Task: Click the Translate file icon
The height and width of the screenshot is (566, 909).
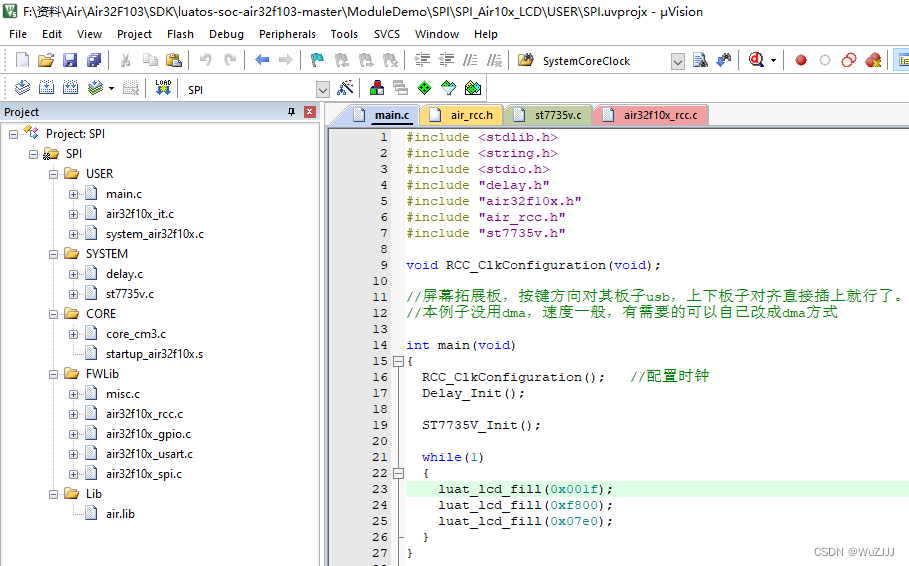Action: 23,89
